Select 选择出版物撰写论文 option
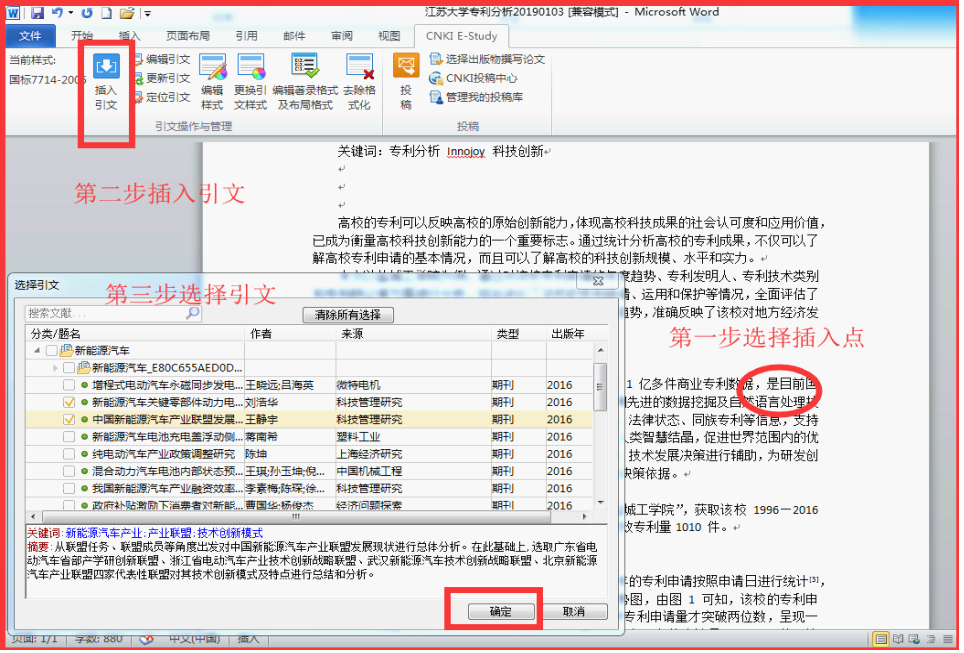 pos(488,60)
